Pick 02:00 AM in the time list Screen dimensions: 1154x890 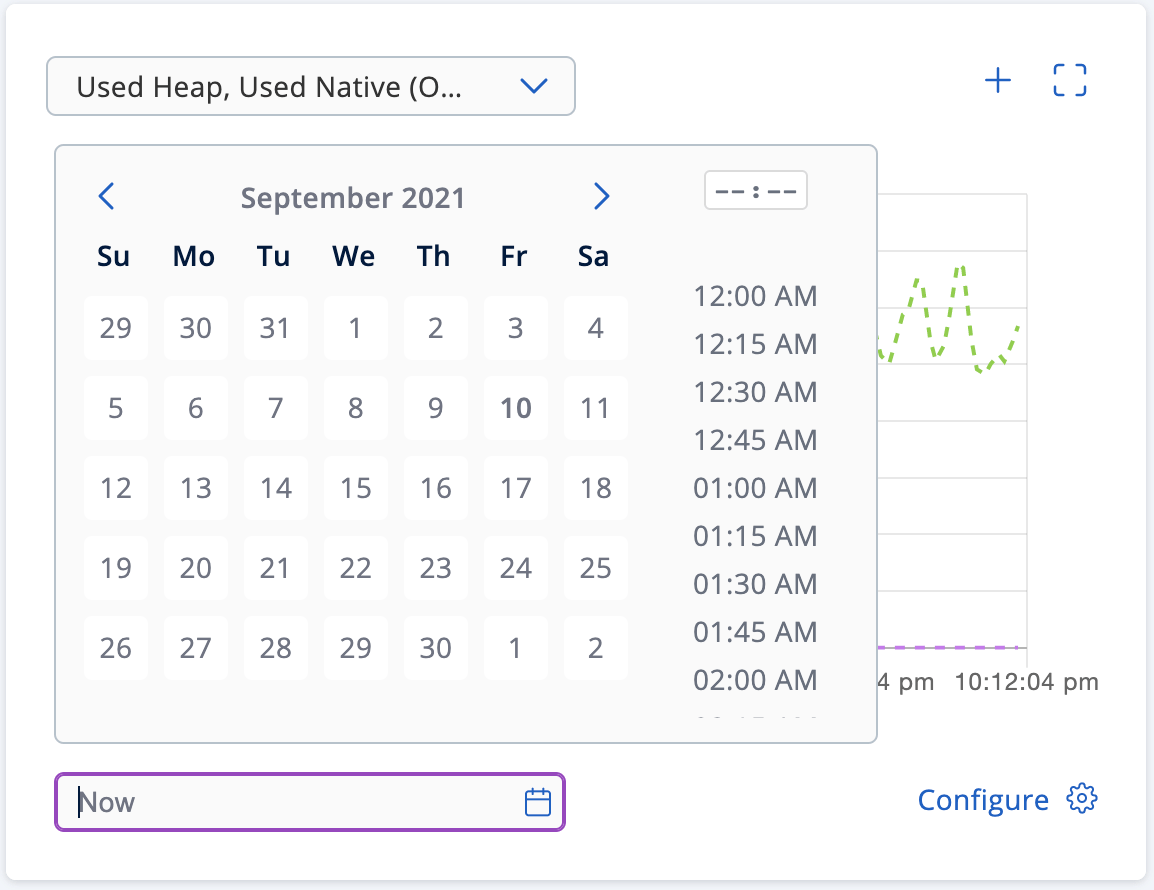(755, 680)
